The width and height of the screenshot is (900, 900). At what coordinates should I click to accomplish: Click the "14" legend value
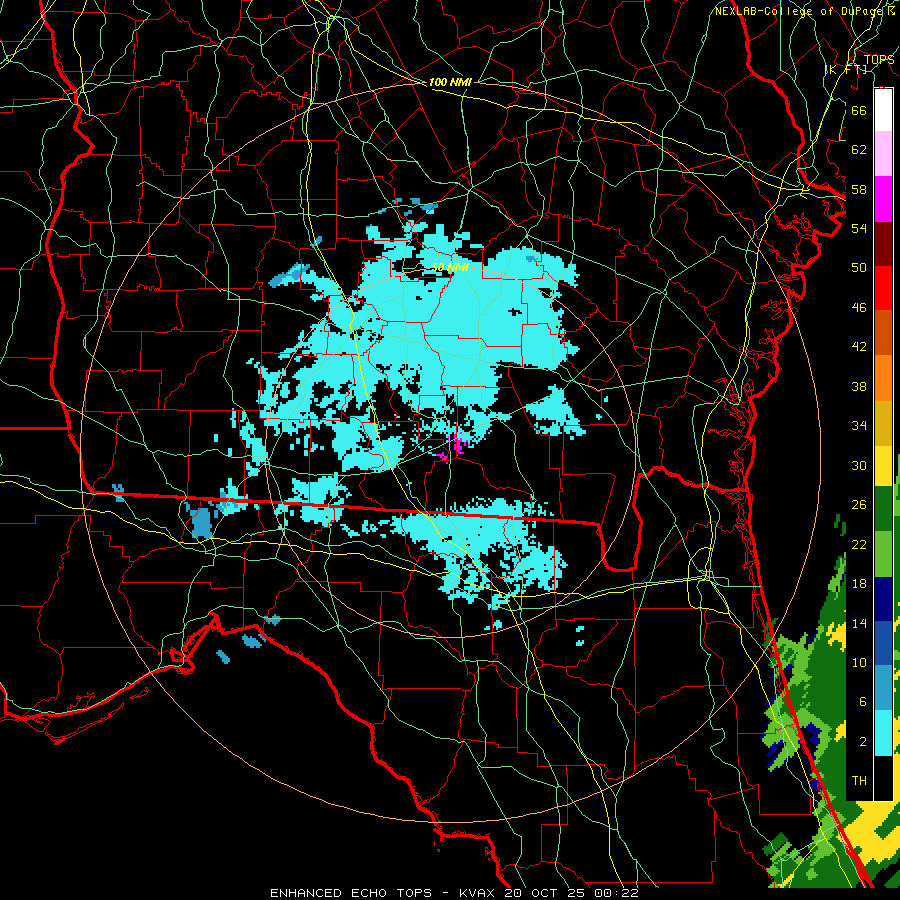[x=859, y=623]
